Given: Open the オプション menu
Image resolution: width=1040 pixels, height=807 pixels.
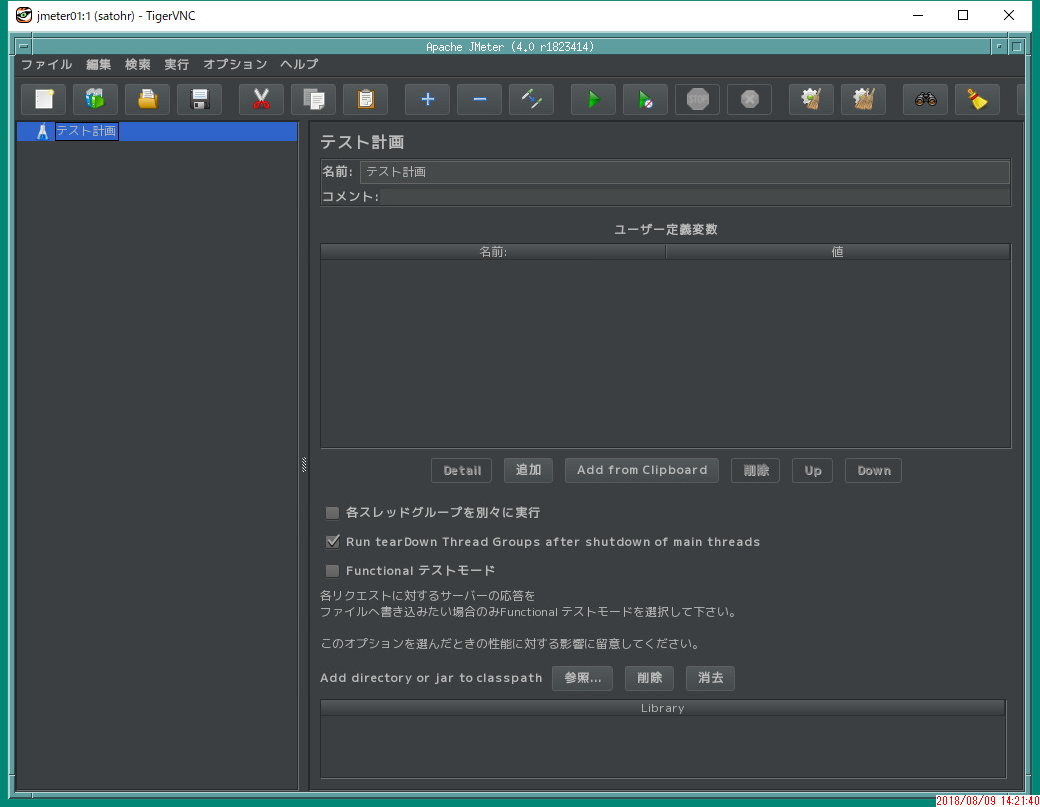Looking at the screenshot, I should pyautogui.click(x=234, y=63).
